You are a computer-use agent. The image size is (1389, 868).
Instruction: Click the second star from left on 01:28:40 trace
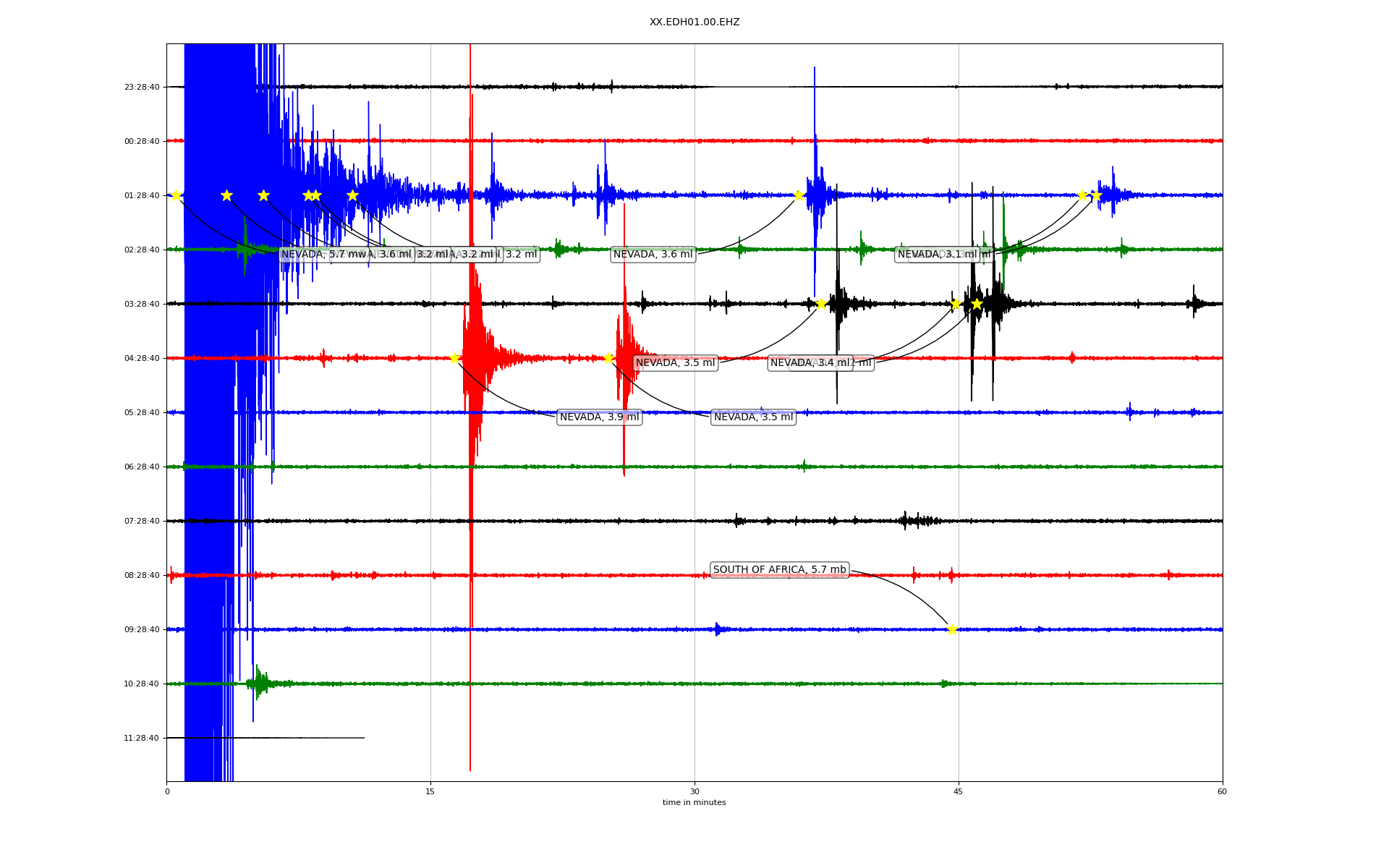coord(226,195)
